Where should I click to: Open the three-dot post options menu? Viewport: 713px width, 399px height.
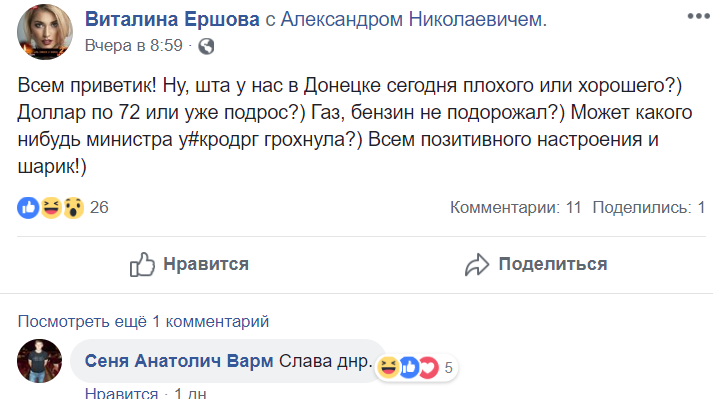click(x=699, y=16)
